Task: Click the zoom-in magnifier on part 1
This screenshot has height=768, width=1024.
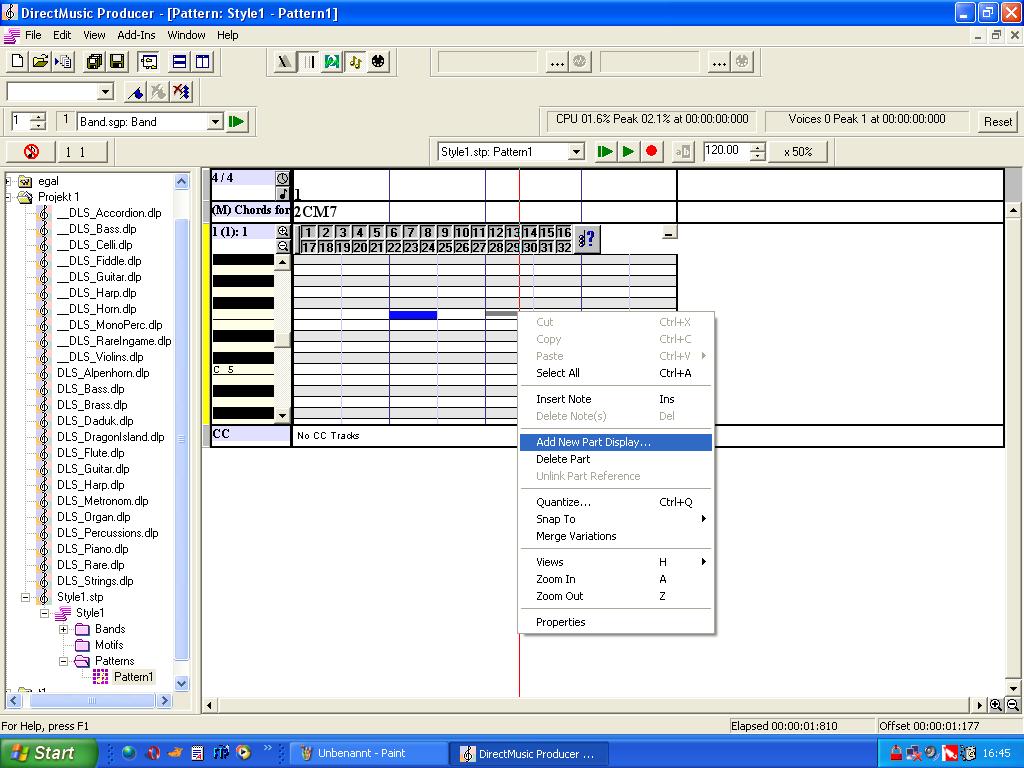Action: [x=283, y=232]
